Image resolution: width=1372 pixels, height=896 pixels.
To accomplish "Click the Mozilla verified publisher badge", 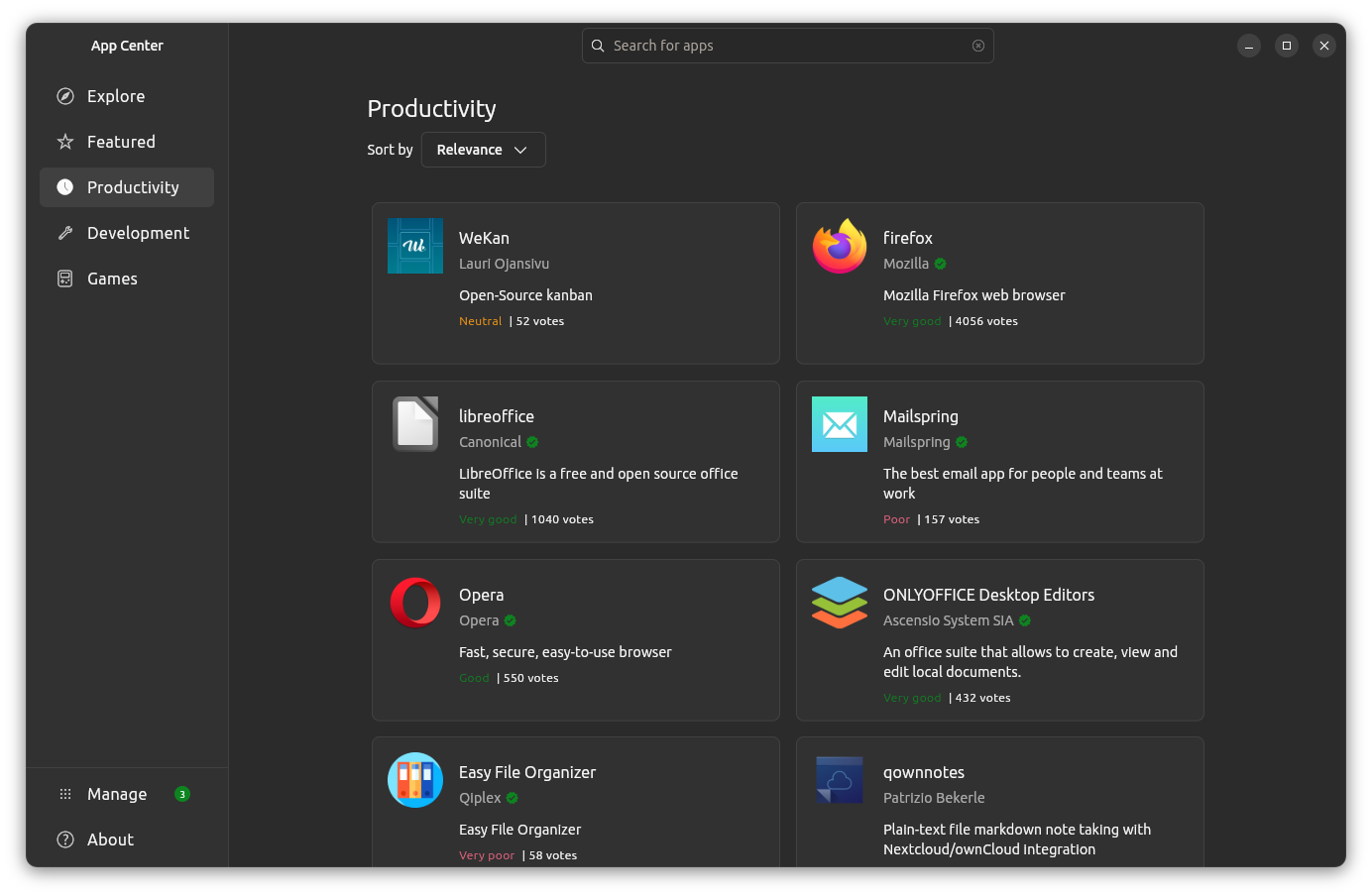I will [x=940, y=264].
